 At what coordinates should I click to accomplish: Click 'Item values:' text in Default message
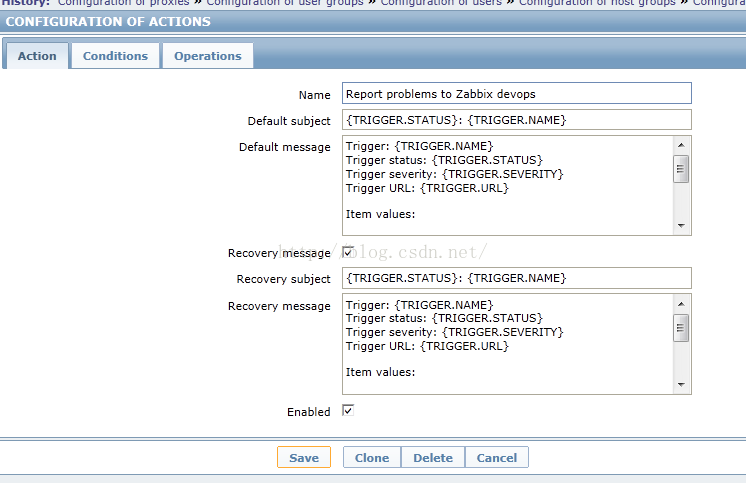point(380,214)
